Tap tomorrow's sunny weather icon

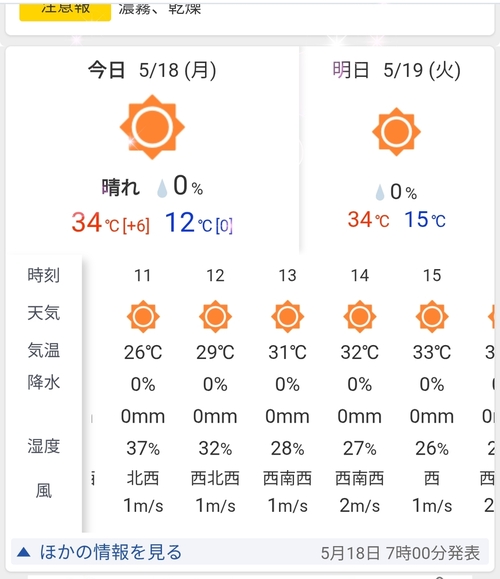396,131
